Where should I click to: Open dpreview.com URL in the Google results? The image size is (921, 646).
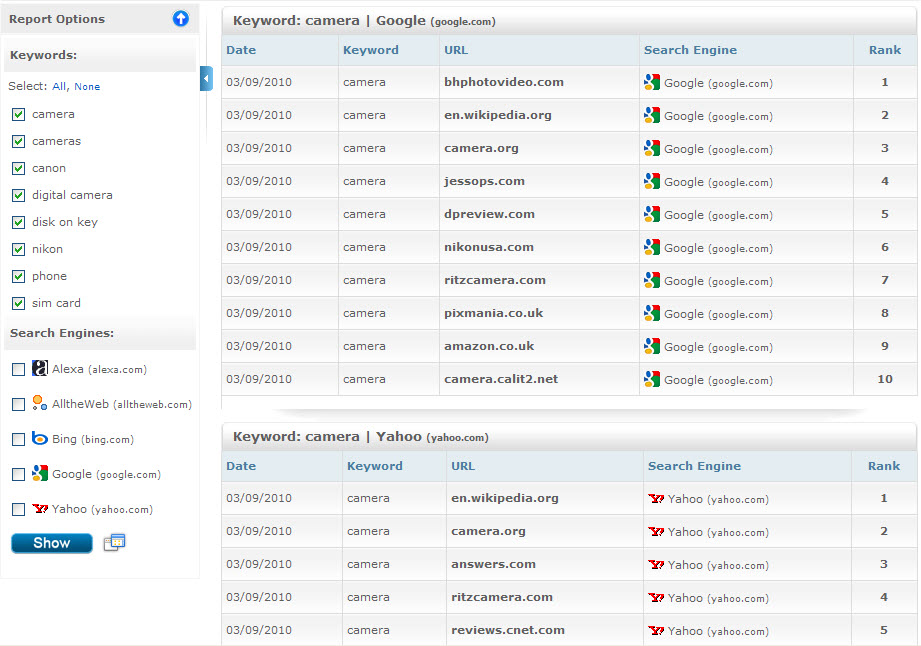click(x=489, y=214)
